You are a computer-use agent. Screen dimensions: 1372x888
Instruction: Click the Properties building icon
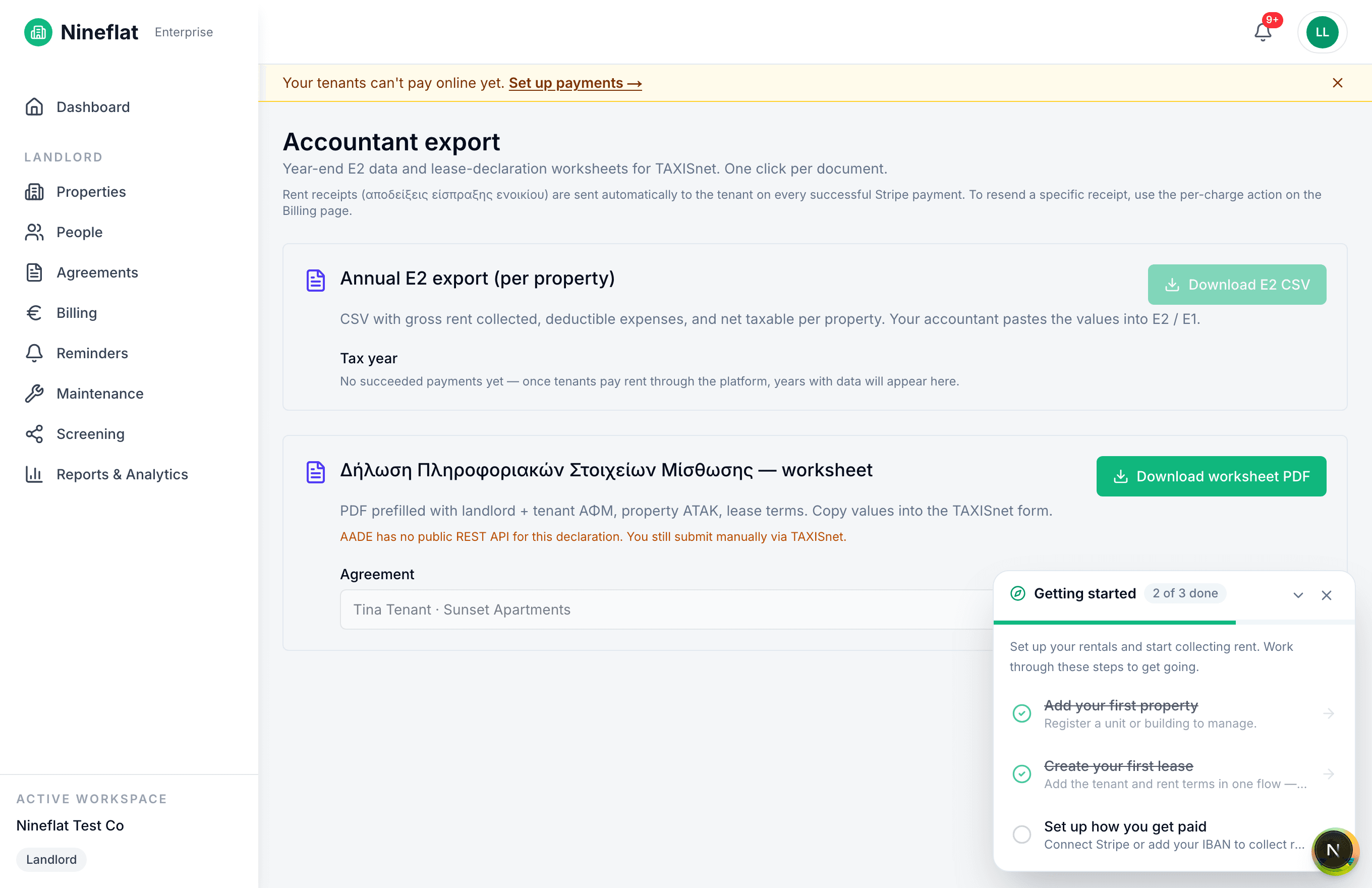click(x=35, y=192)
